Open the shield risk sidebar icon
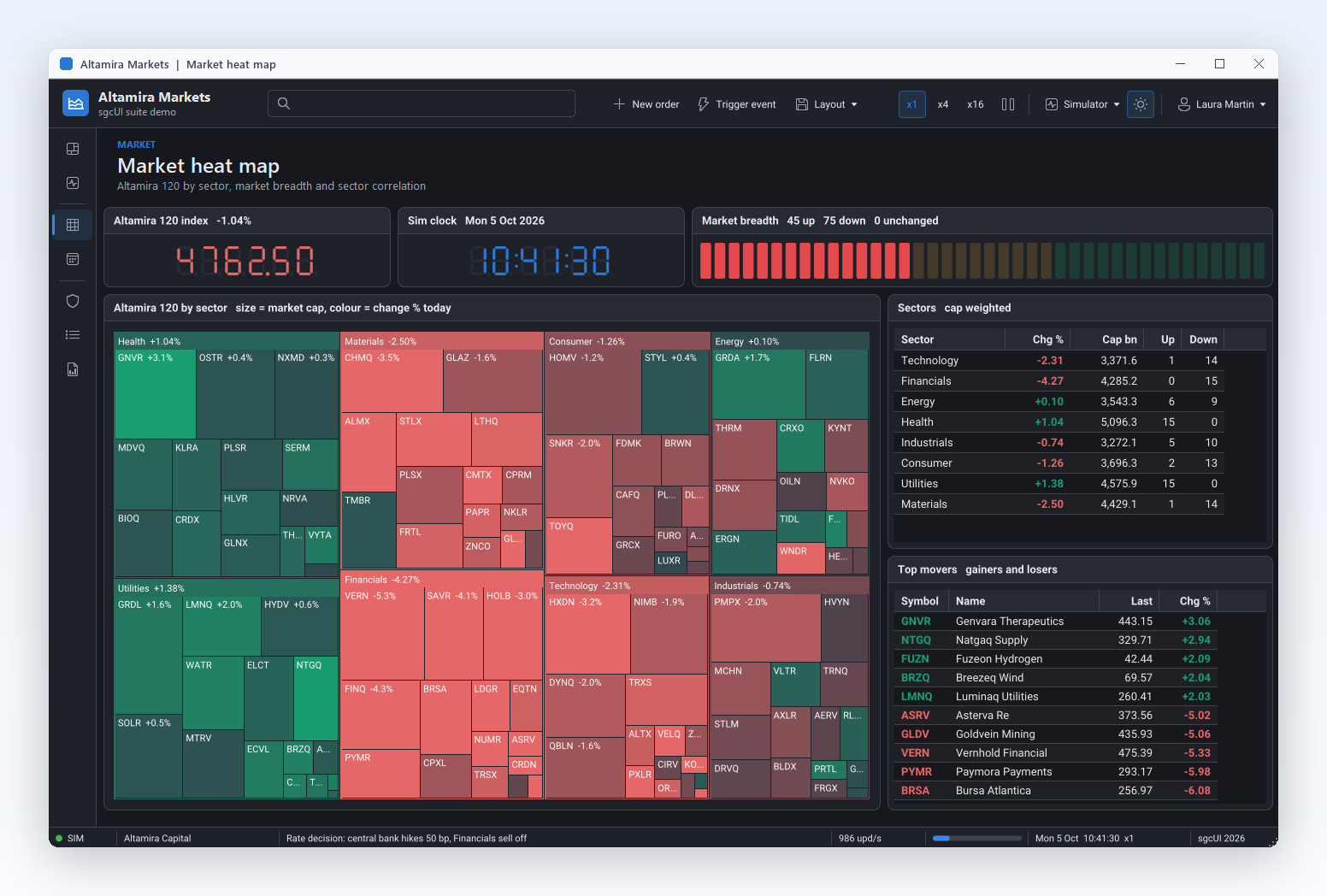The image size is (1327, 896). 73,301
